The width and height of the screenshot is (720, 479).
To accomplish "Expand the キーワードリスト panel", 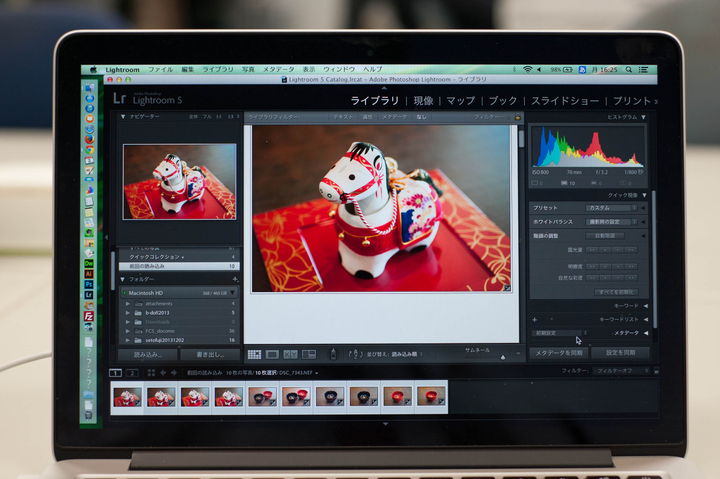I will pos(646,319).
